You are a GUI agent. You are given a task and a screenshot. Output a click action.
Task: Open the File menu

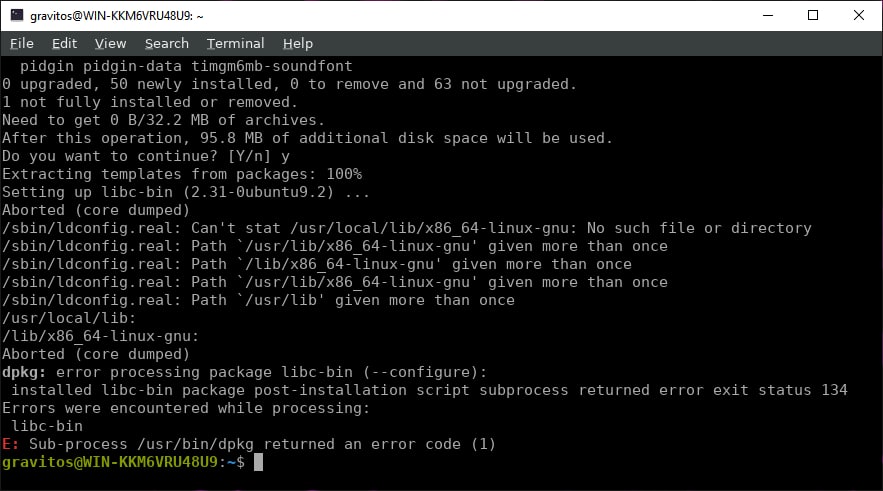tap(22, 43)
